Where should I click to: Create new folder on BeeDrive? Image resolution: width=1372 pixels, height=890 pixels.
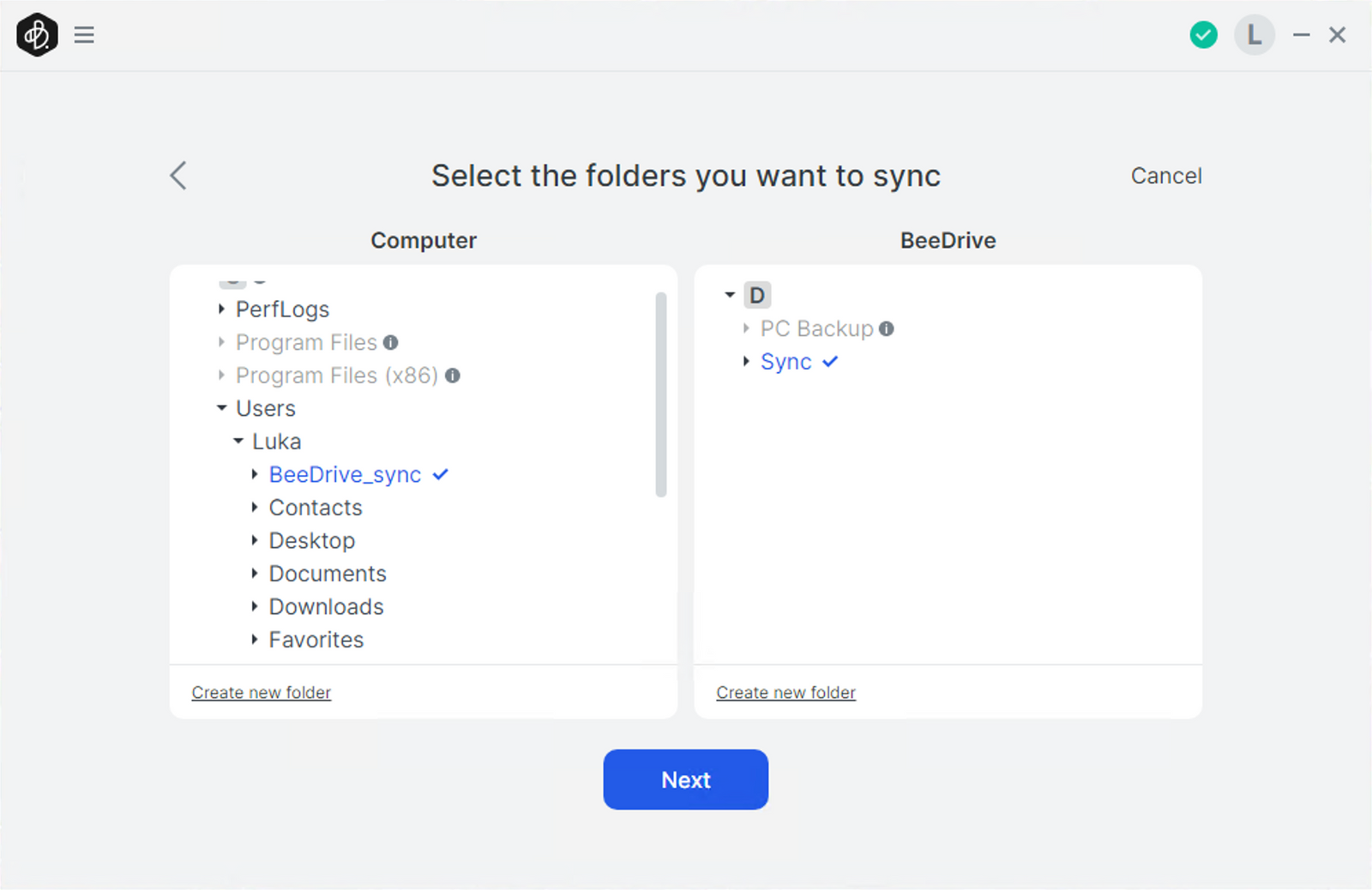(786, 692)
